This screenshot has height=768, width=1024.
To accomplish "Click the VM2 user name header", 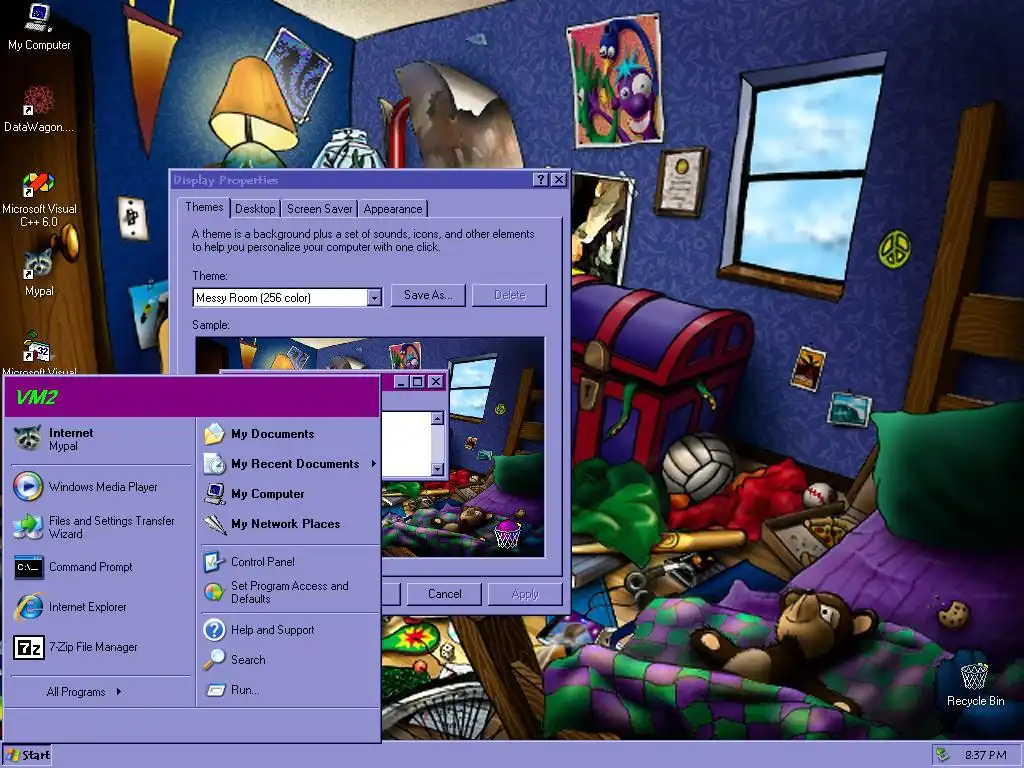I will tap(37, 396).
